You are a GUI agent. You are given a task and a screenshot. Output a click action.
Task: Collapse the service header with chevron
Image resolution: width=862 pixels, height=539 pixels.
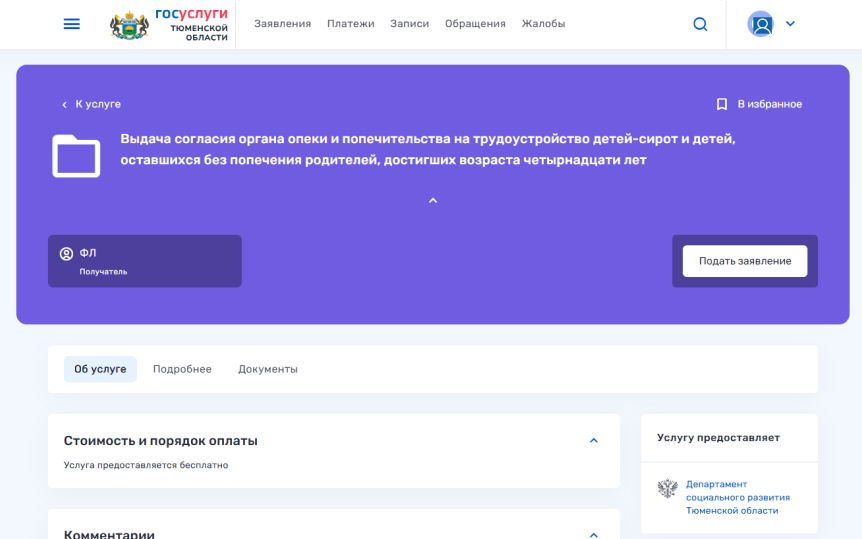(x=433, y=201)
